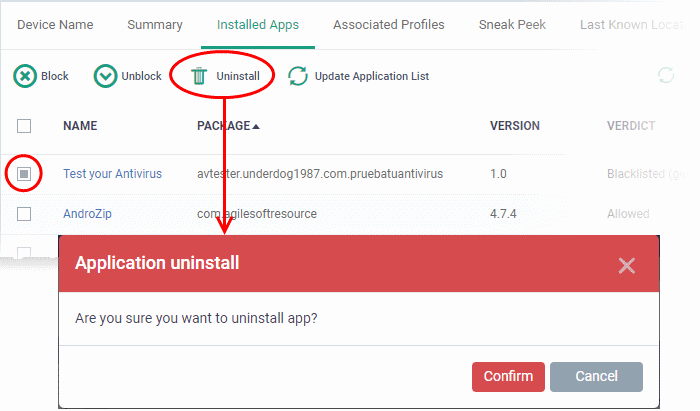Go to the Sneak Peek tab
Screen dimensions: 700x411
[x=512, y=25]
